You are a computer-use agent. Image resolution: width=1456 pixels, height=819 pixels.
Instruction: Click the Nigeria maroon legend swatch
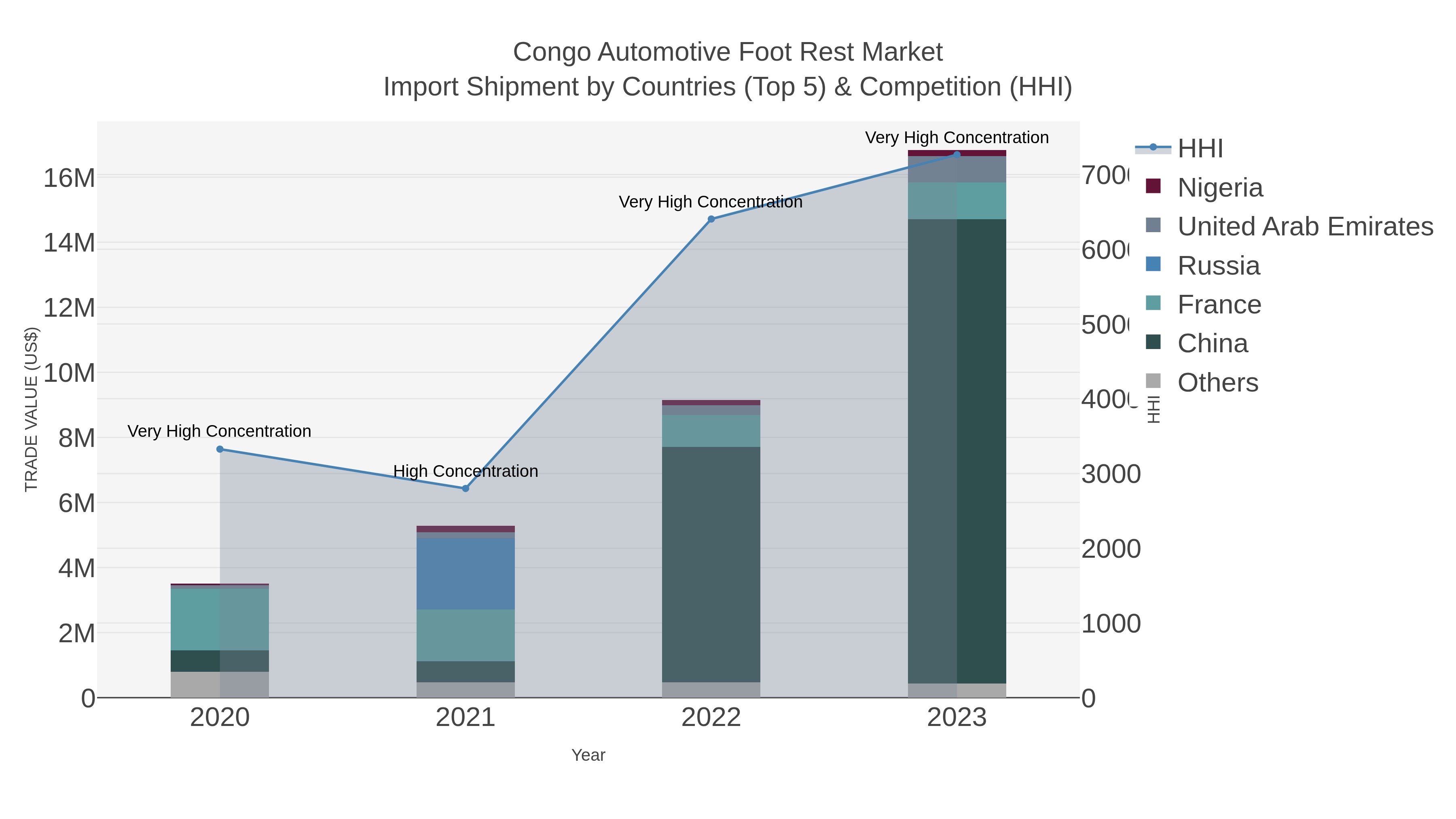(1153, 186)
